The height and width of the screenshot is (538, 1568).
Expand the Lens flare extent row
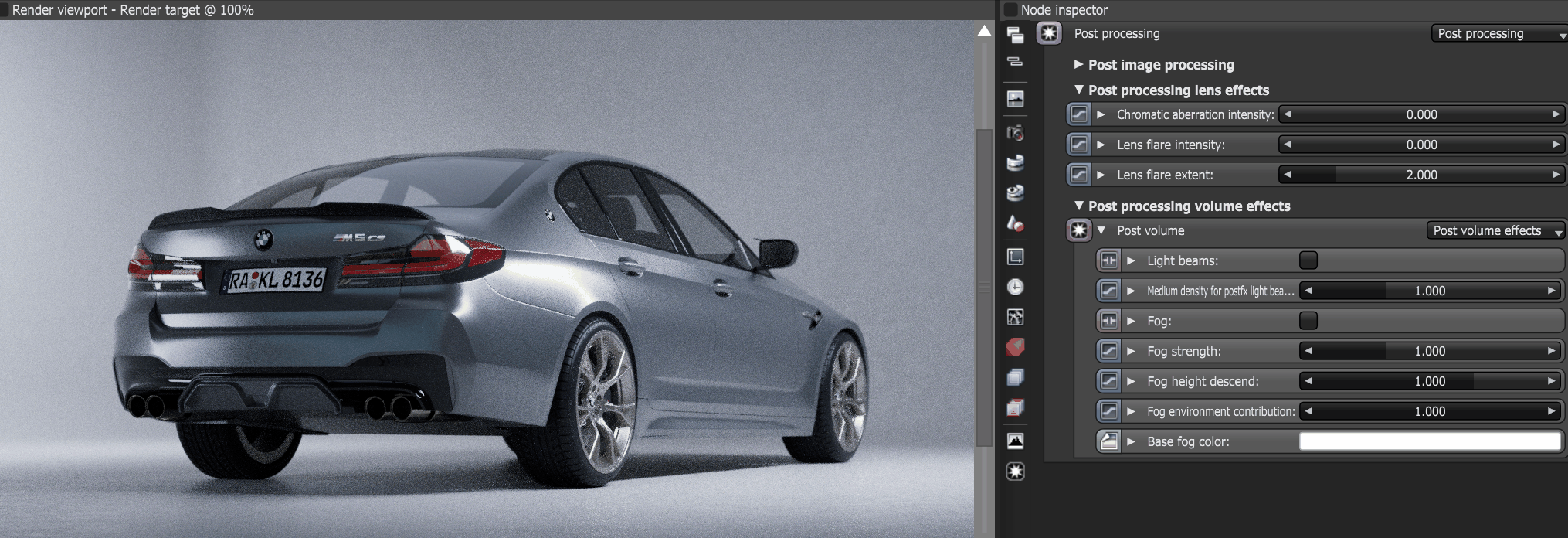coord(1101,175)
